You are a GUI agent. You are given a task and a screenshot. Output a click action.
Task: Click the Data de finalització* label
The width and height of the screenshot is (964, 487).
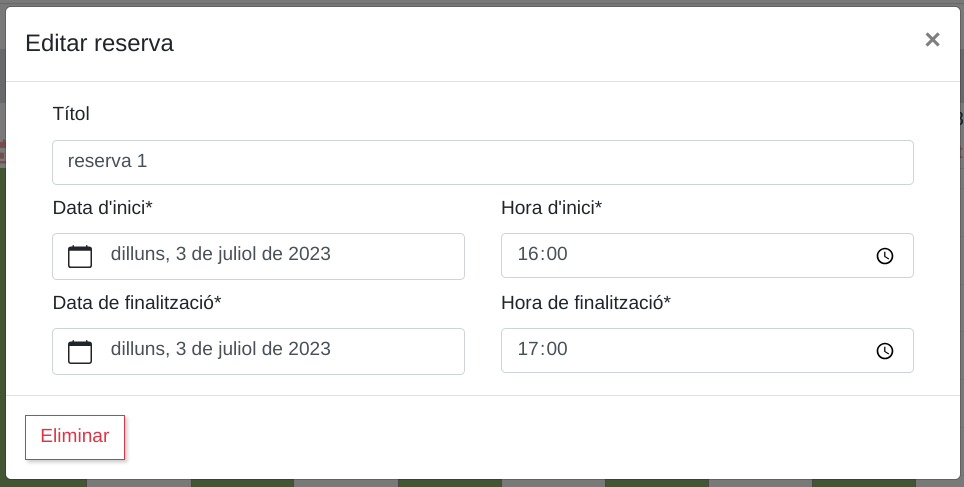(x=137, y=303)
